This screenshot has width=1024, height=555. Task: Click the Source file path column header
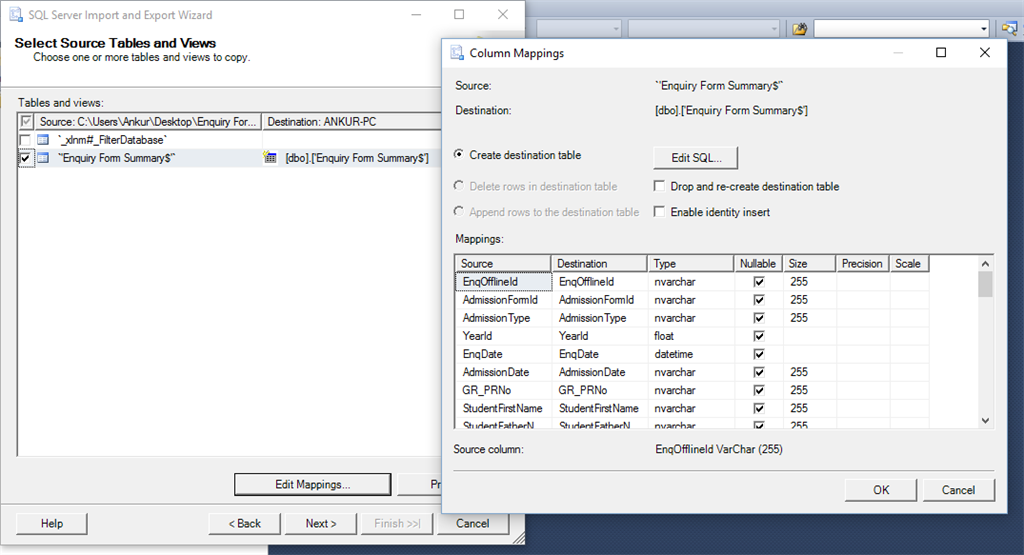click(x=148, y=121)
